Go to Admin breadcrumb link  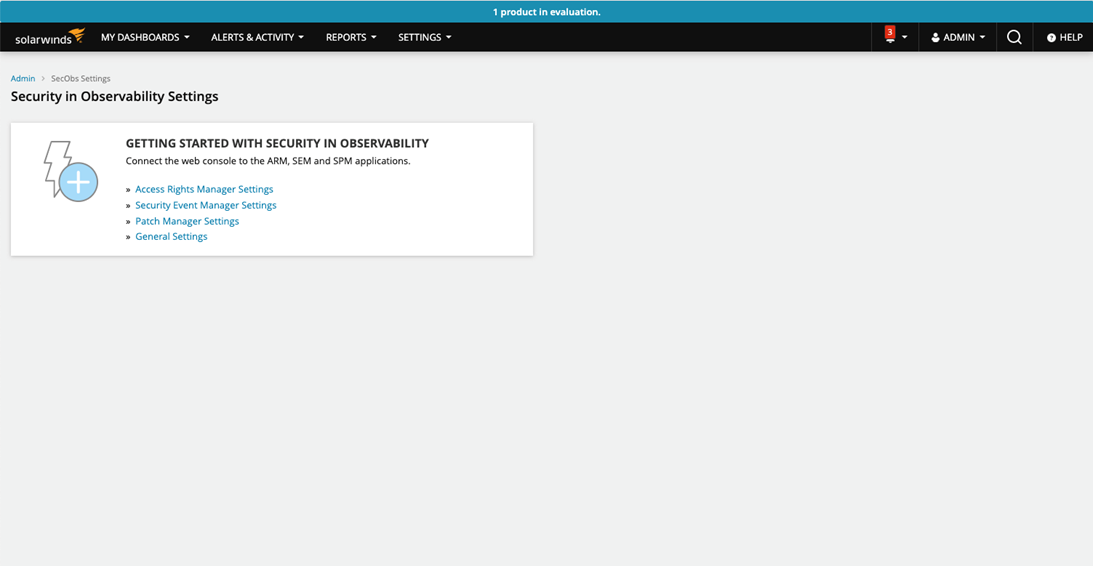(23, 79)
